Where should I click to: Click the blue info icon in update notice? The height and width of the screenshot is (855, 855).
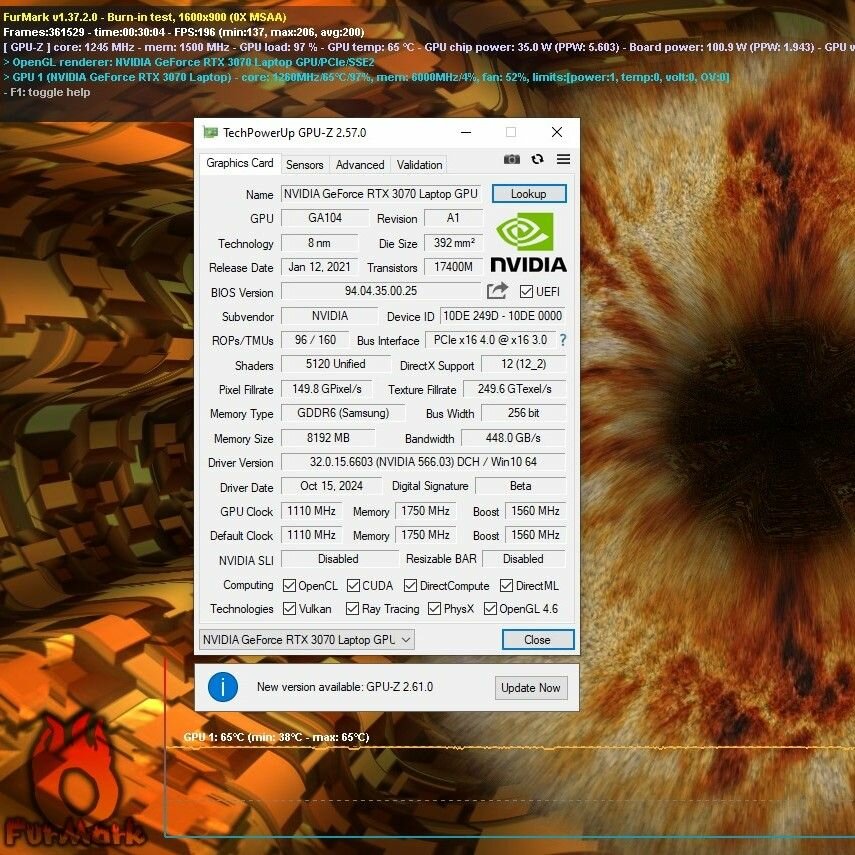[x=222, y=687]
